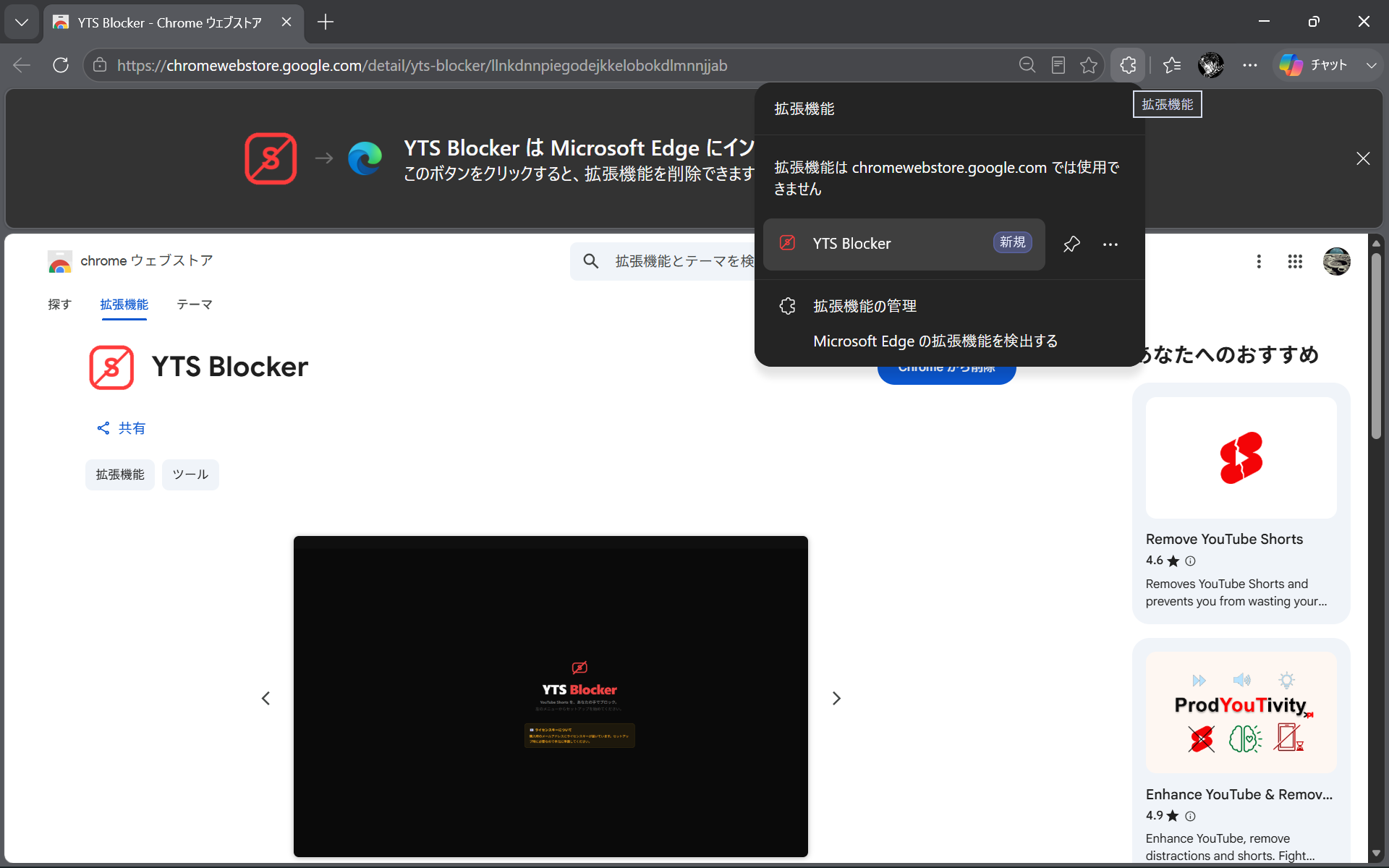The width and height of the screenshot is (1389, 868).
Task: Toggle the extensions puzzle button
Action: [1128, 65]
